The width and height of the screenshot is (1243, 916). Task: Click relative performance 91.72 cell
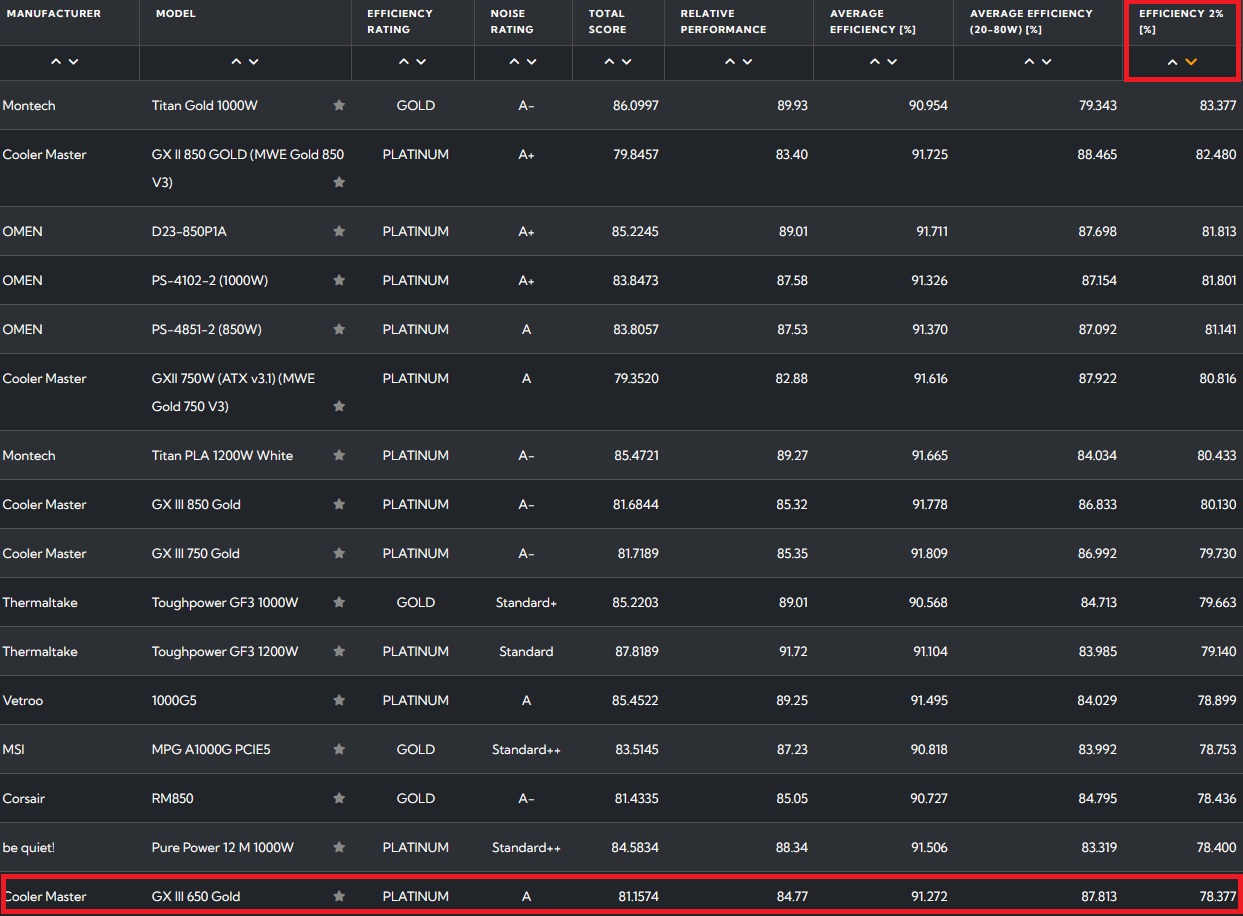point(792,651)
